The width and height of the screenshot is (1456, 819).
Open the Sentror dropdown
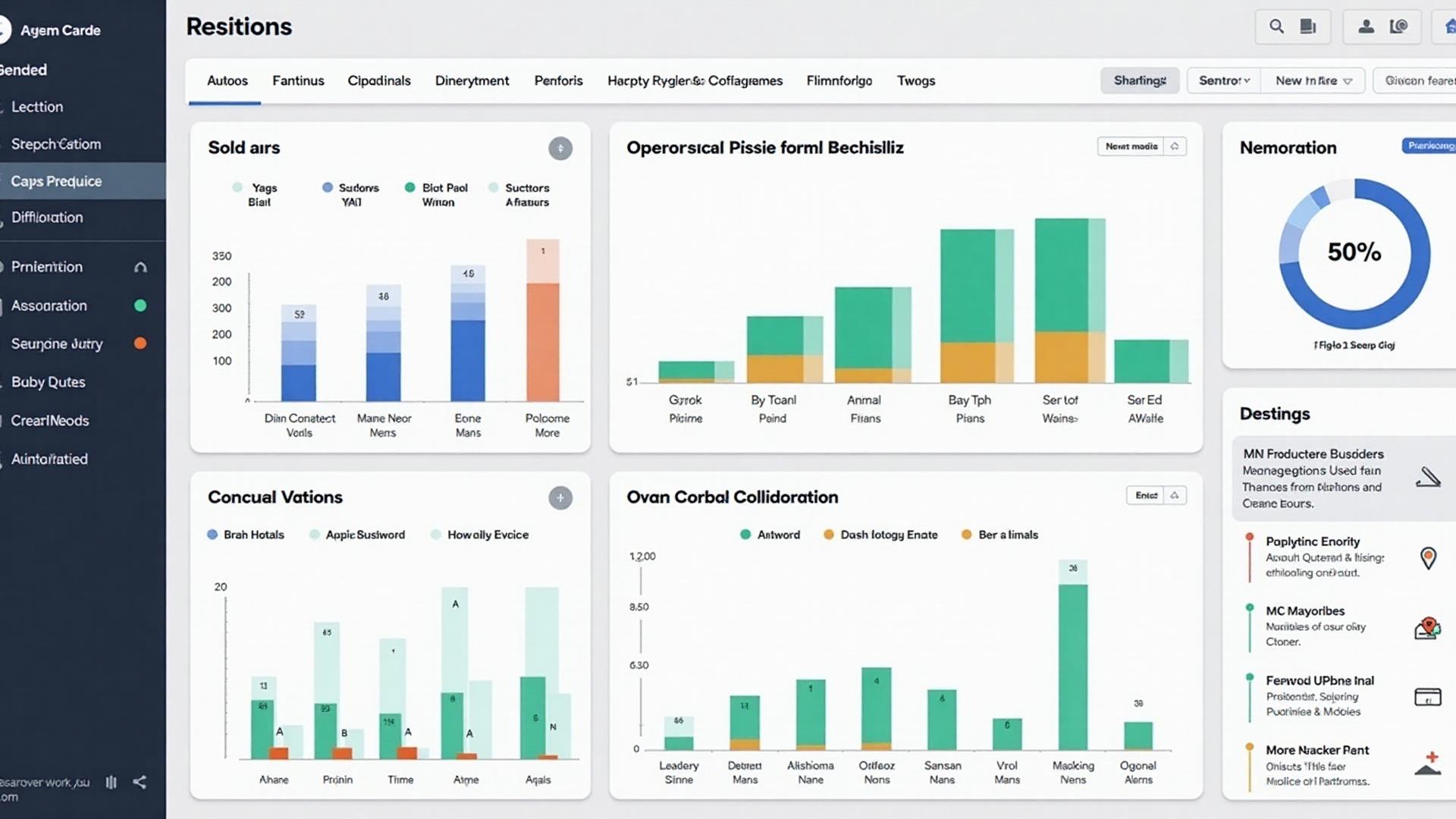pos(1223,80)
